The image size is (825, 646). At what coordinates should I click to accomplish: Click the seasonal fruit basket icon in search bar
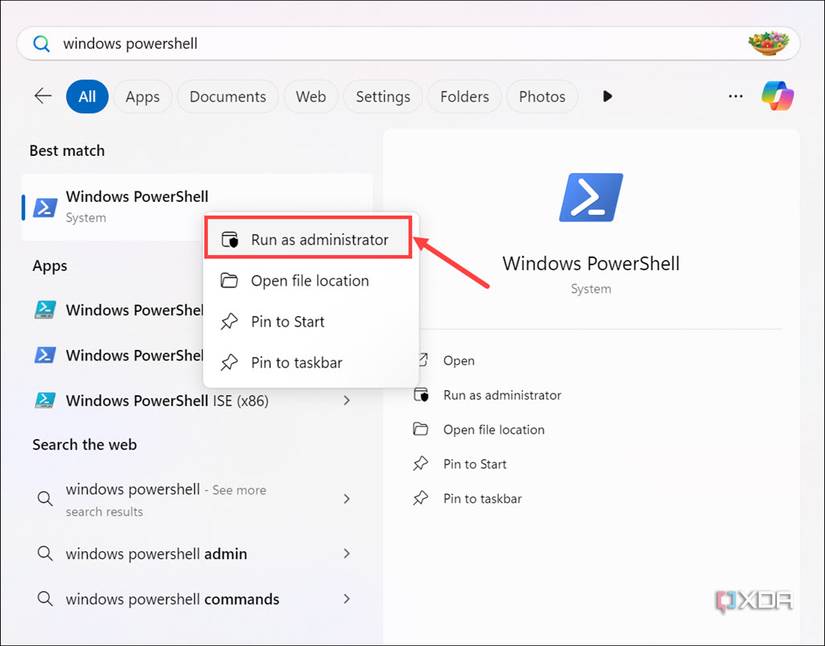(x=768, y=43)
